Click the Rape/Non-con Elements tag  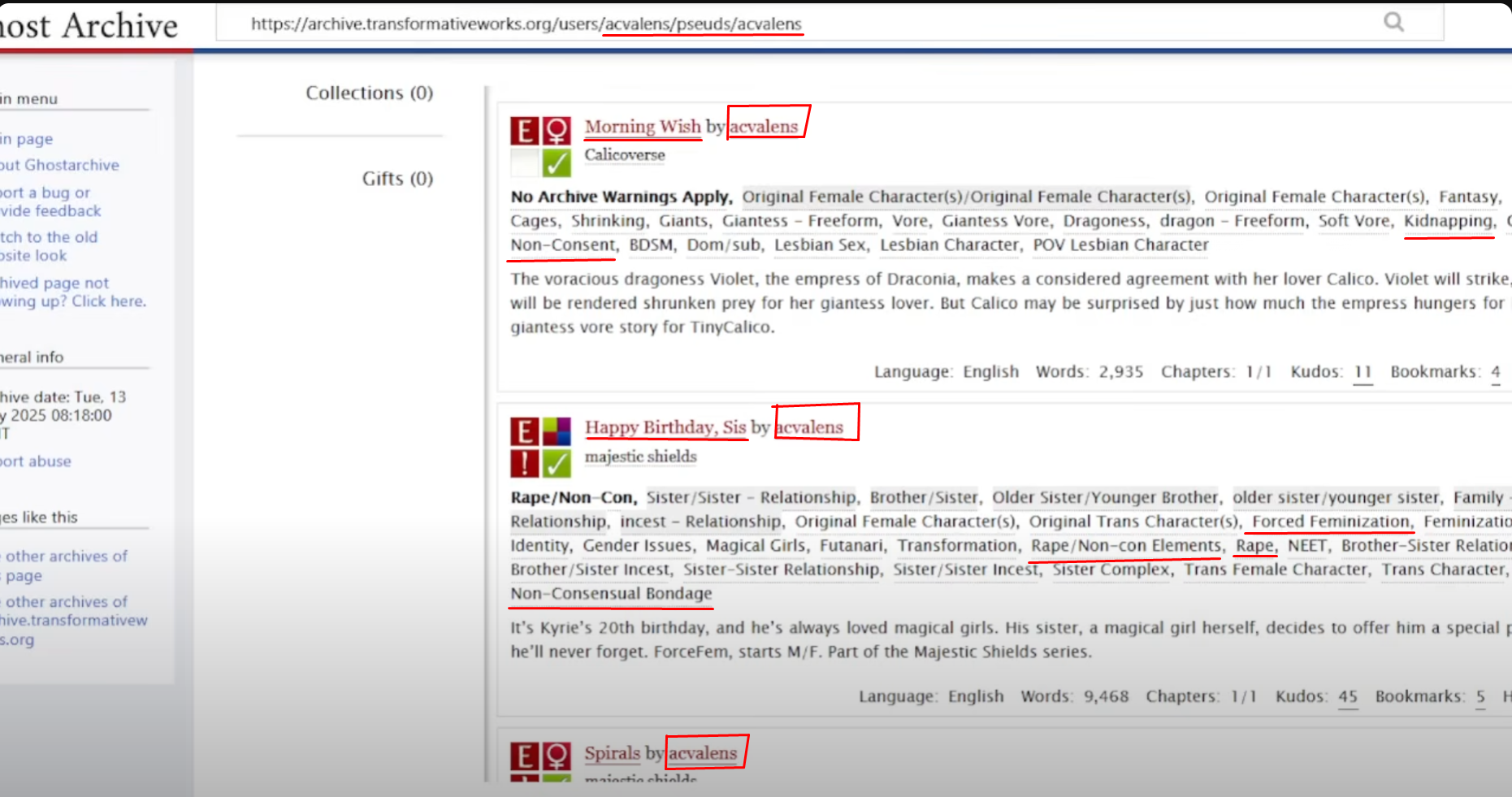pos(1126,546)
